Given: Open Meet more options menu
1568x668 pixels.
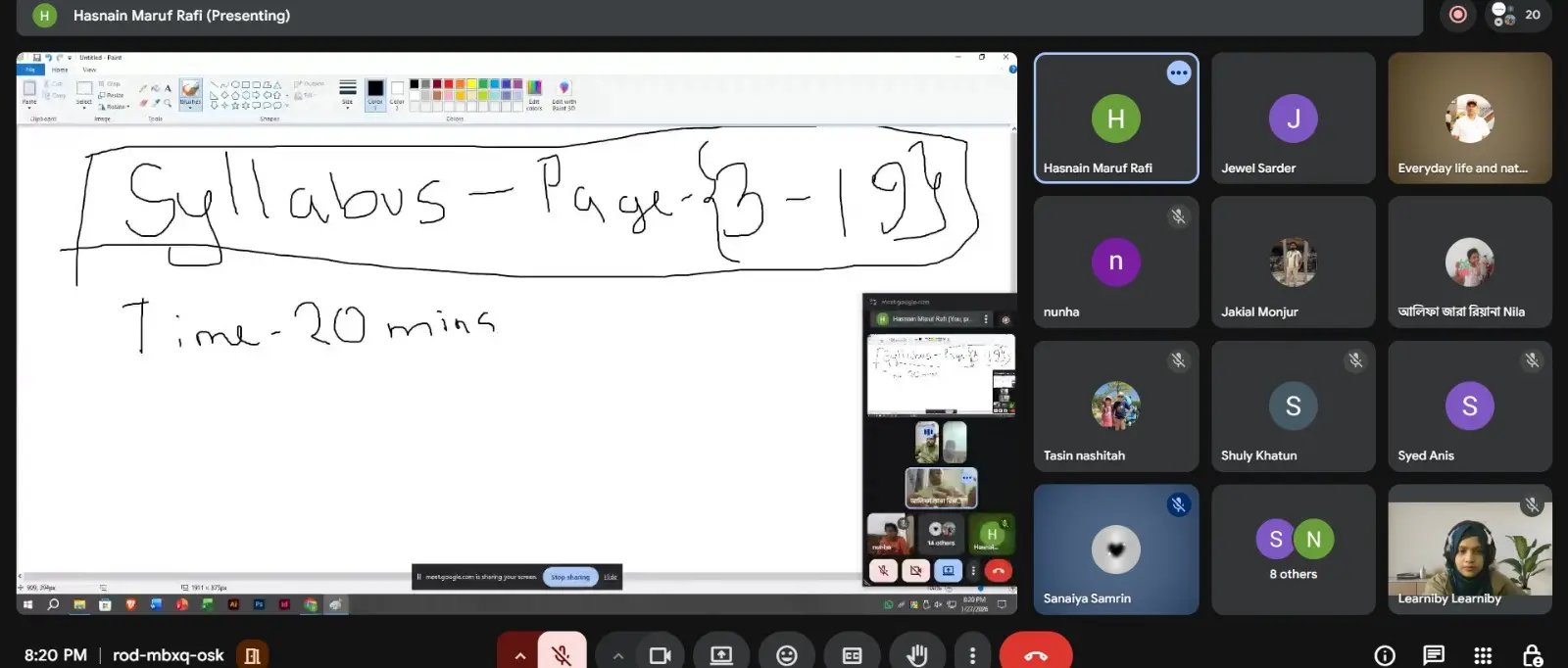Looking at the screenshot, I should pos(972,655).
